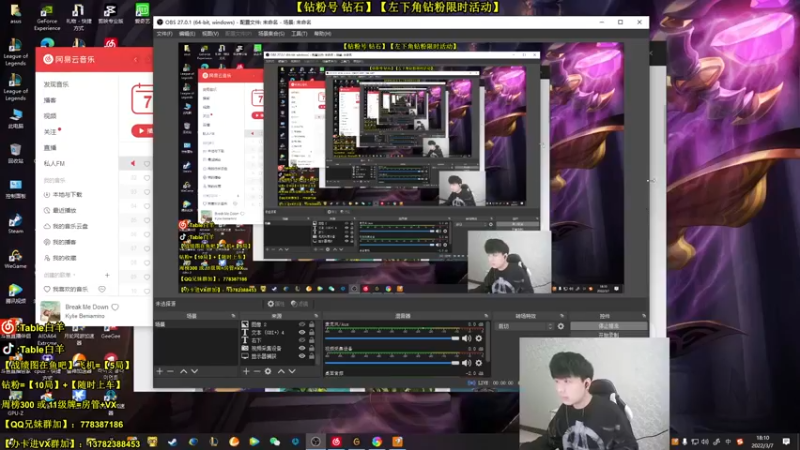Undock the Scenes panel via its header icon
Viewport: 800px width, 450px height.
coord(233,316)
